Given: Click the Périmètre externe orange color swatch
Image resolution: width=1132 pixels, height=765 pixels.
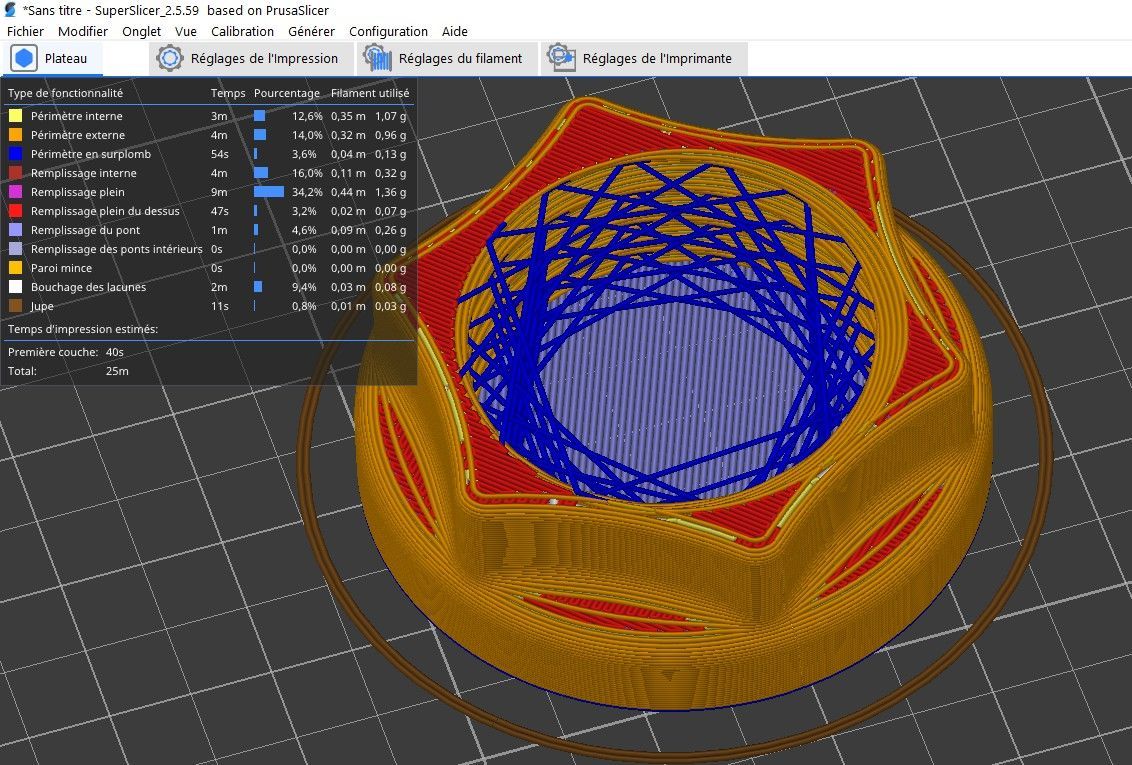Looking at the screenshot, I should click(15, 135).
